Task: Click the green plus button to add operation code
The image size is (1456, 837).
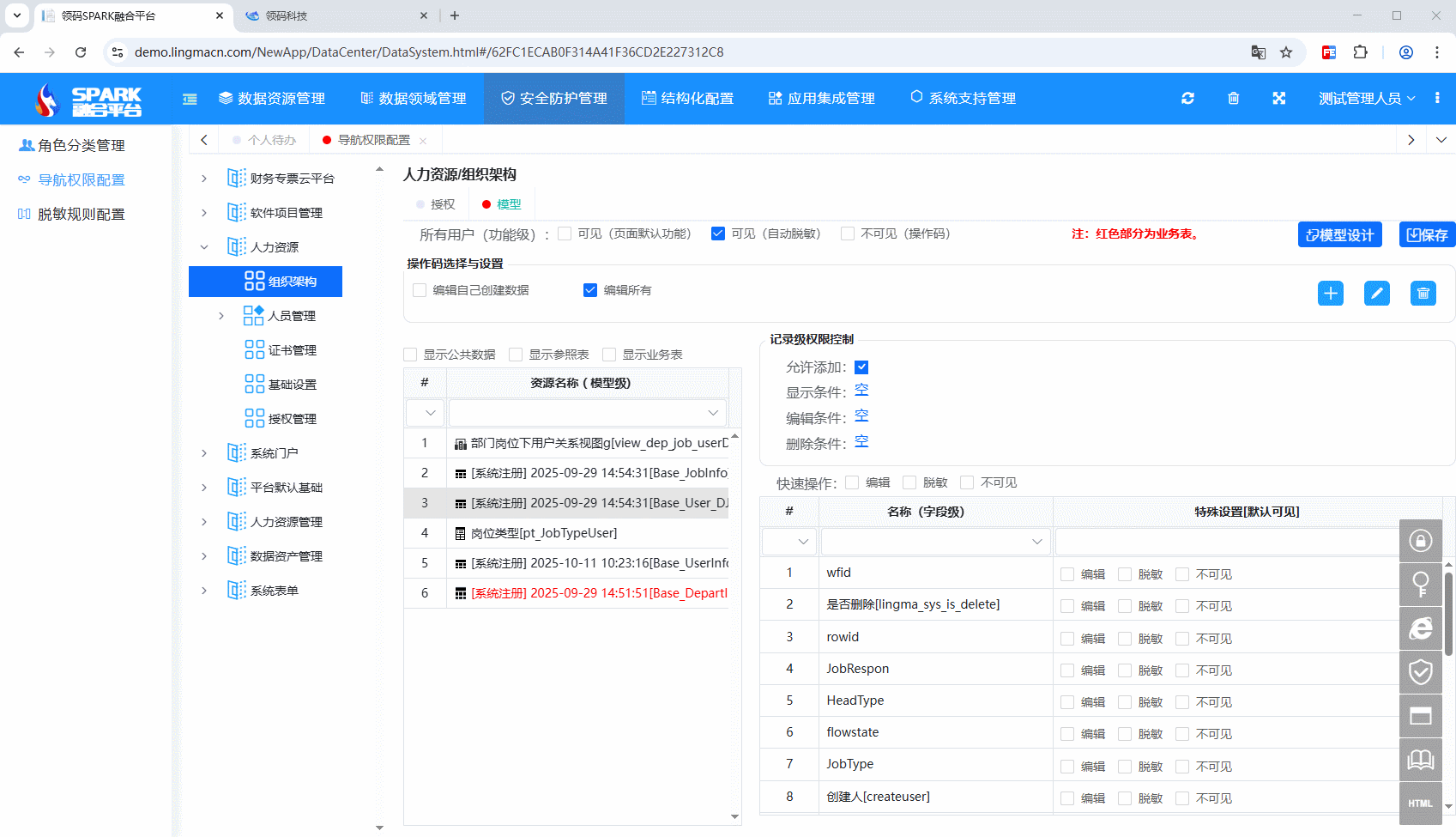Action: click(1331, 293)
